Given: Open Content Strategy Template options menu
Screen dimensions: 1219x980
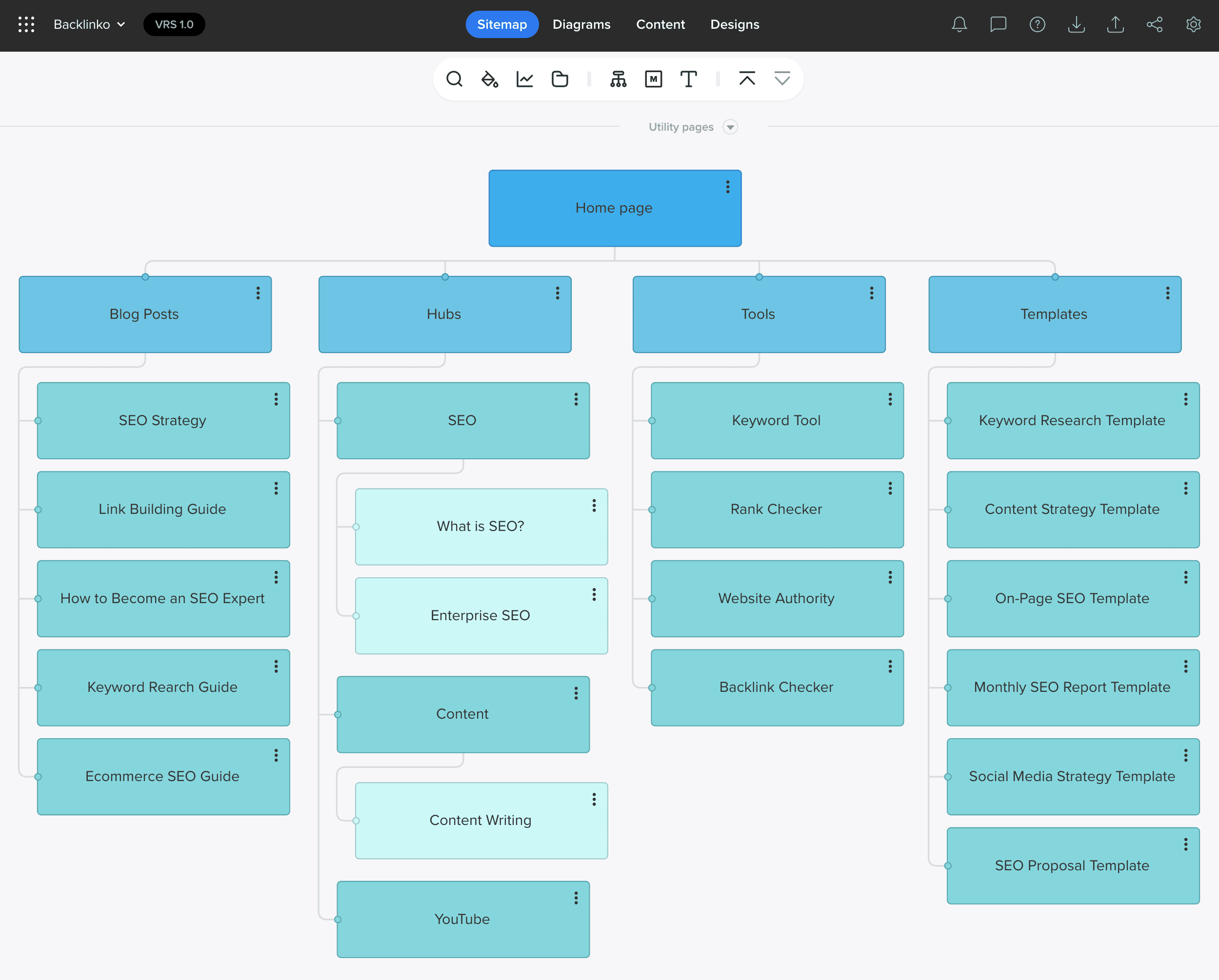Looking at the screenshot, I should coord(1186,488).
